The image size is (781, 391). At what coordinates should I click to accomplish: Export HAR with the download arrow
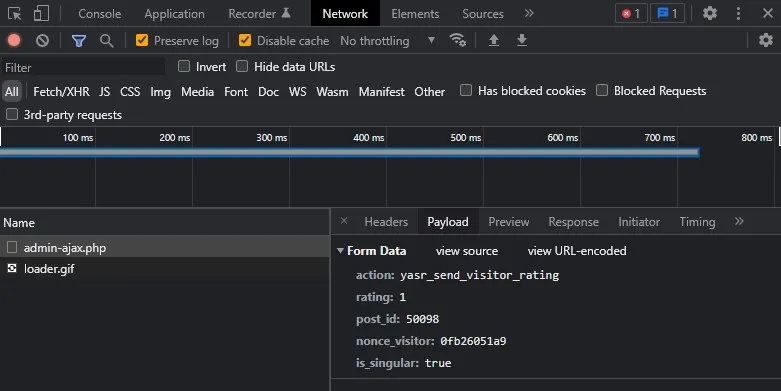521,40
